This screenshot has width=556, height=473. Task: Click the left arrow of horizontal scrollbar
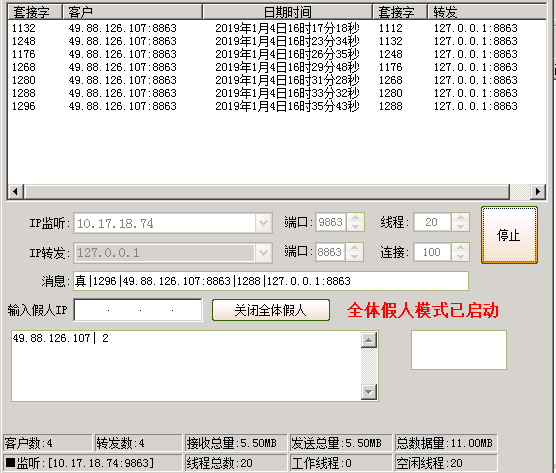(x=16, y=191)
